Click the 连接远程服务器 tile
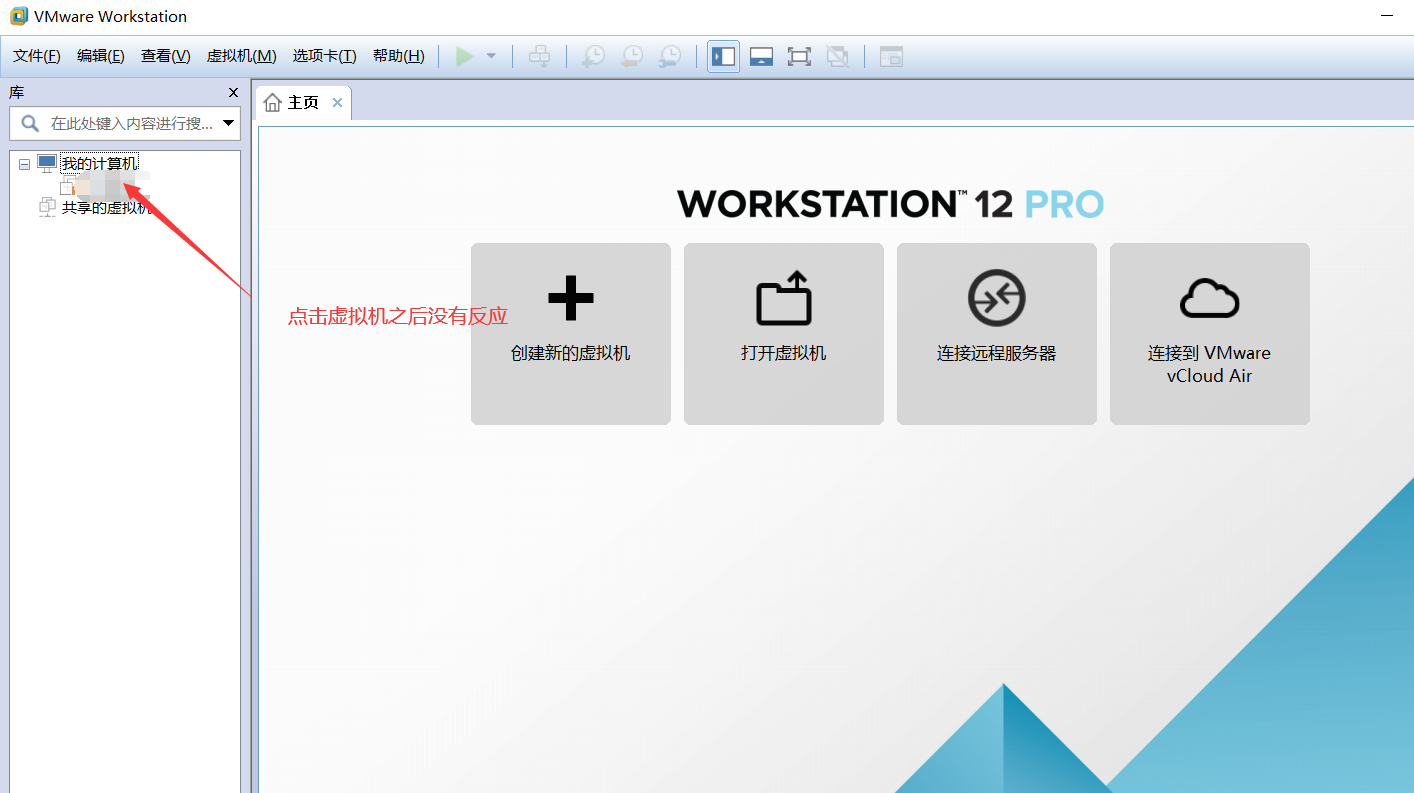The image size is (1414, 793). pyautogui.click(x=997, y=334)
